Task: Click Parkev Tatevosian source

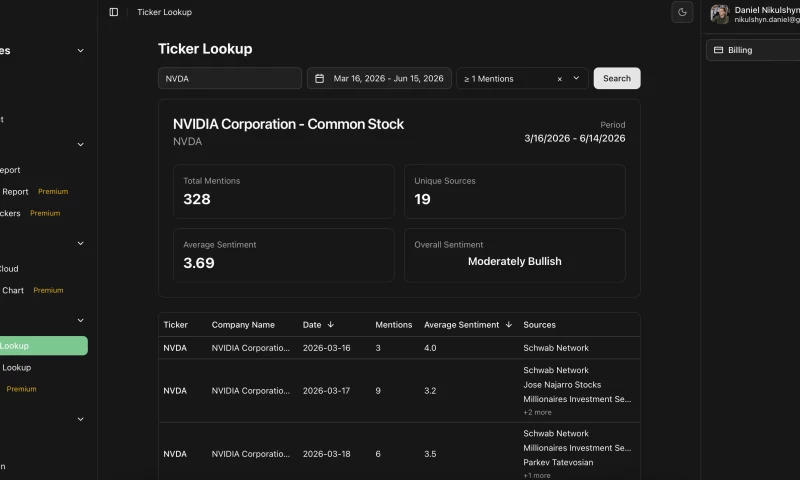Action: tap(558, 462)
